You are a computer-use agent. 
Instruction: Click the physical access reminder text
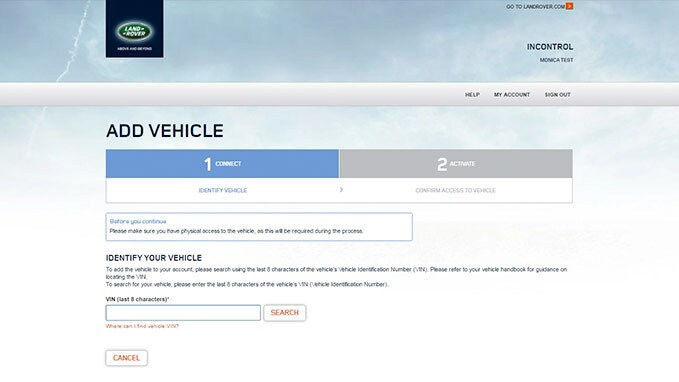point(236,231)
